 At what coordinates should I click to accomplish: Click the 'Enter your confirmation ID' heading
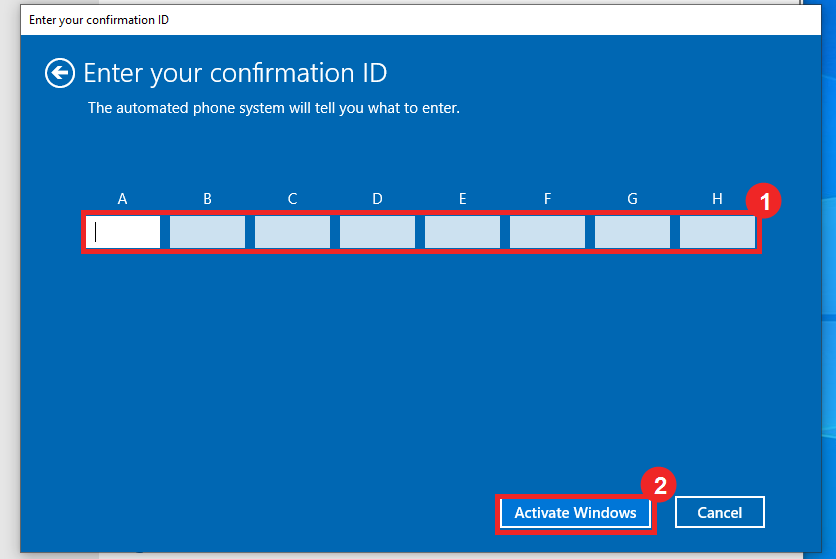point(235,73)
